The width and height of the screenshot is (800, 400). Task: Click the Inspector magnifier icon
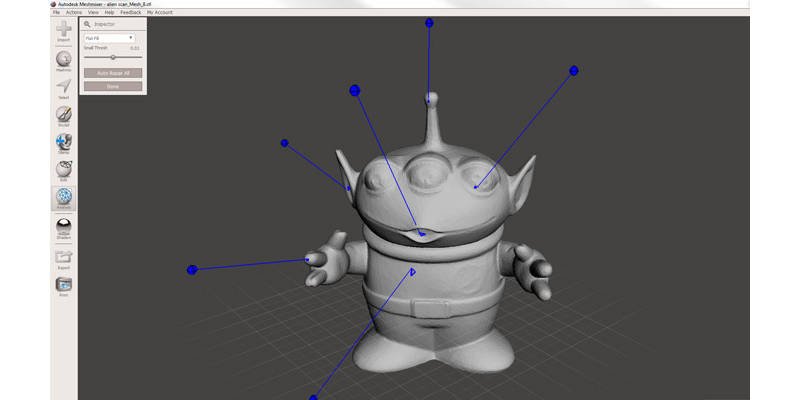[87, 24]
